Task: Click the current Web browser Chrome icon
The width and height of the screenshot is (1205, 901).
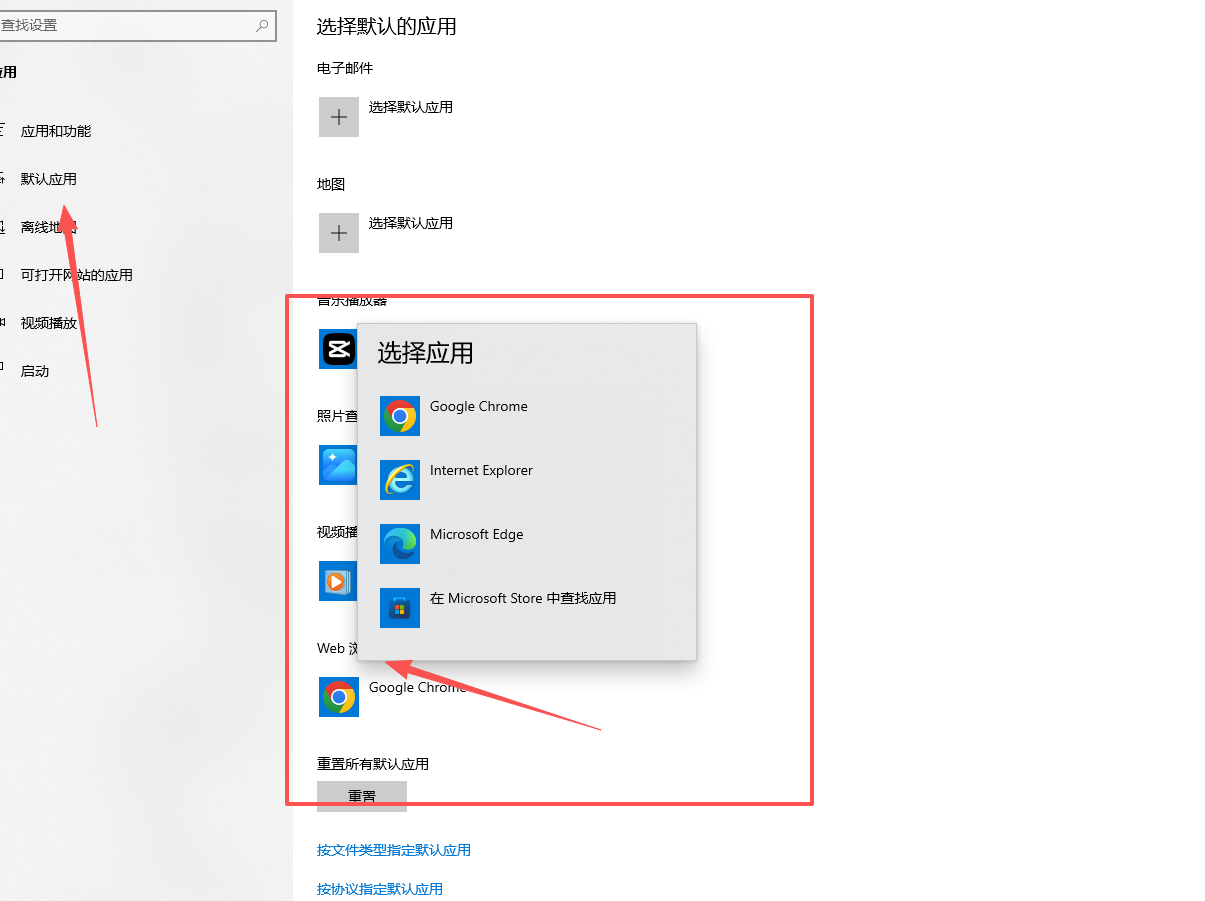Action: (339, 697)
